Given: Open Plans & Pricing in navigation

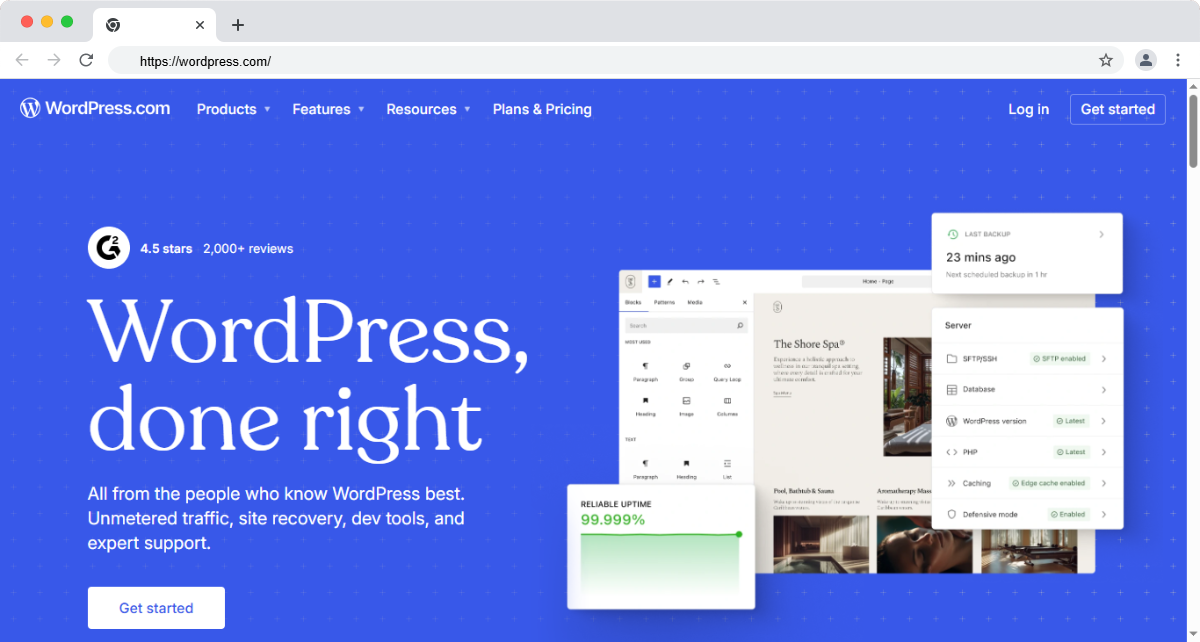Looking at the screenshot, I should pos(542,109).
